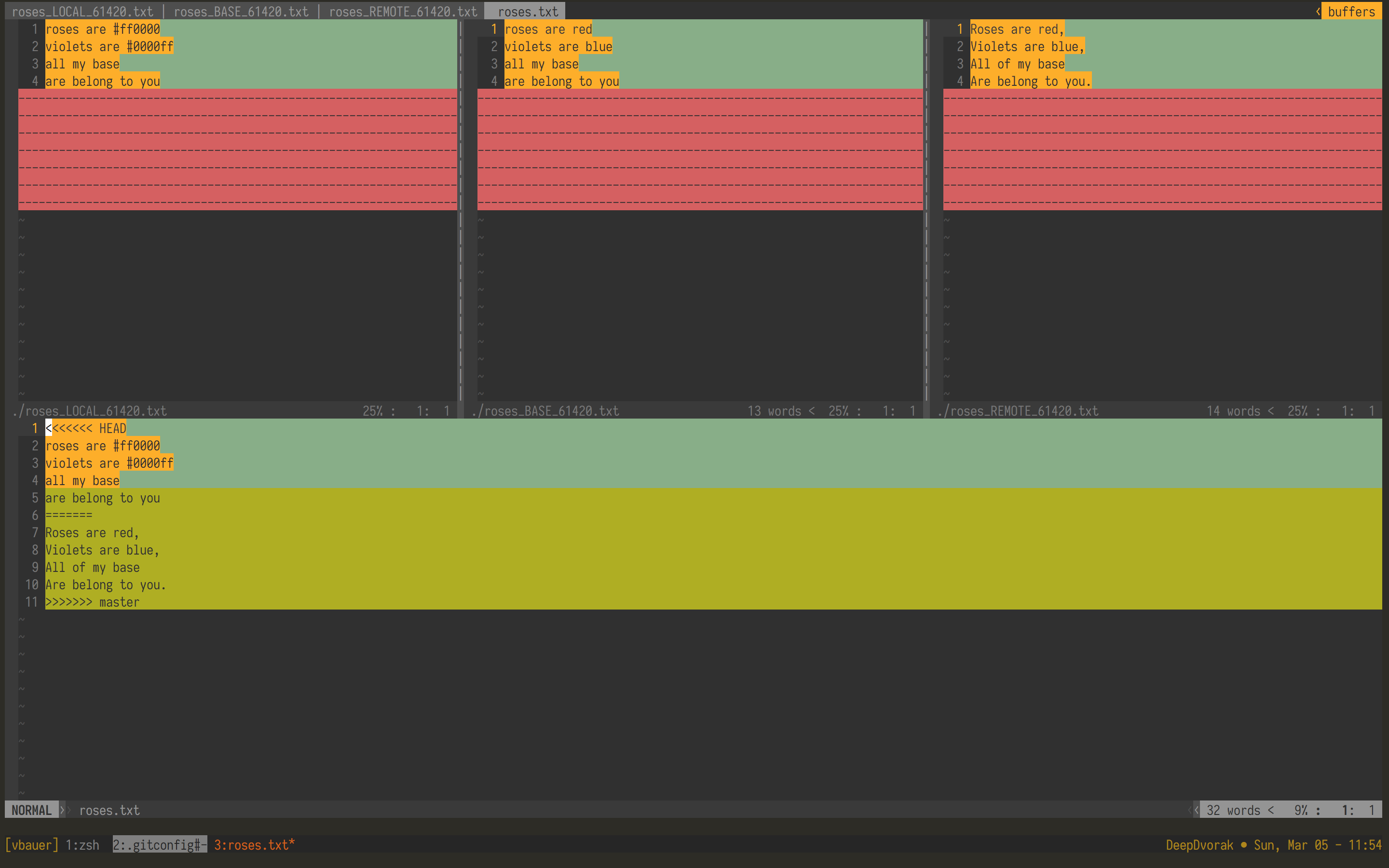Select tmux window 3:roses.txt
This screenshot has width=1389, height=868.
[x=254, y=845]
